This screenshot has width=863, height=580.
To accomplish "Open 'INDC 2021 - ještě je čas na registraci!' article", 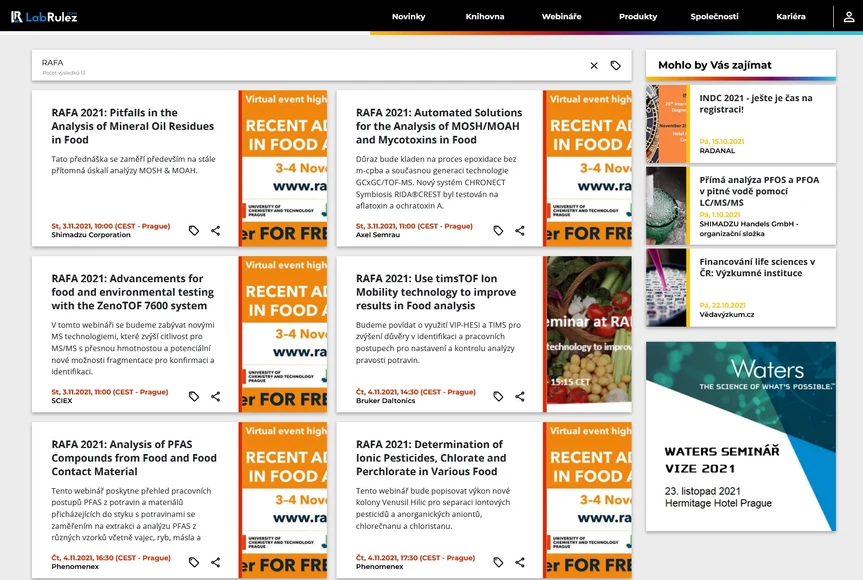I will pyautogui.click(x=756, y=103).
